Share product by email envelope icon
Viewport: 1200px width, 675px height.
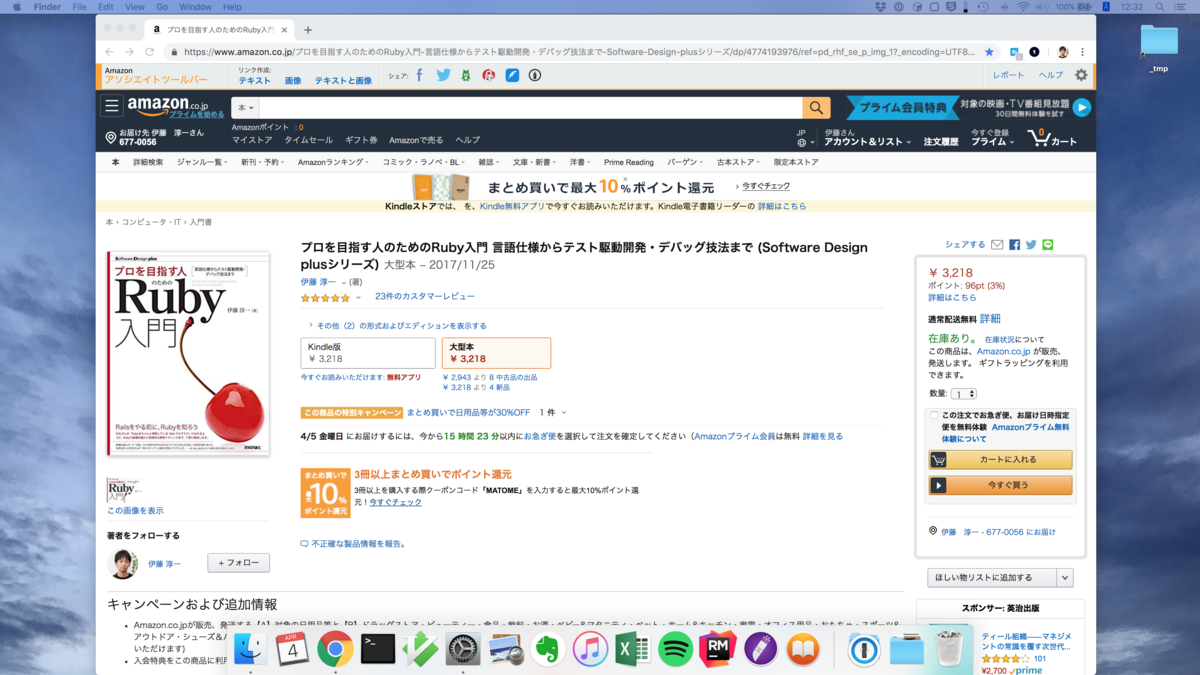tap(997, 245)
